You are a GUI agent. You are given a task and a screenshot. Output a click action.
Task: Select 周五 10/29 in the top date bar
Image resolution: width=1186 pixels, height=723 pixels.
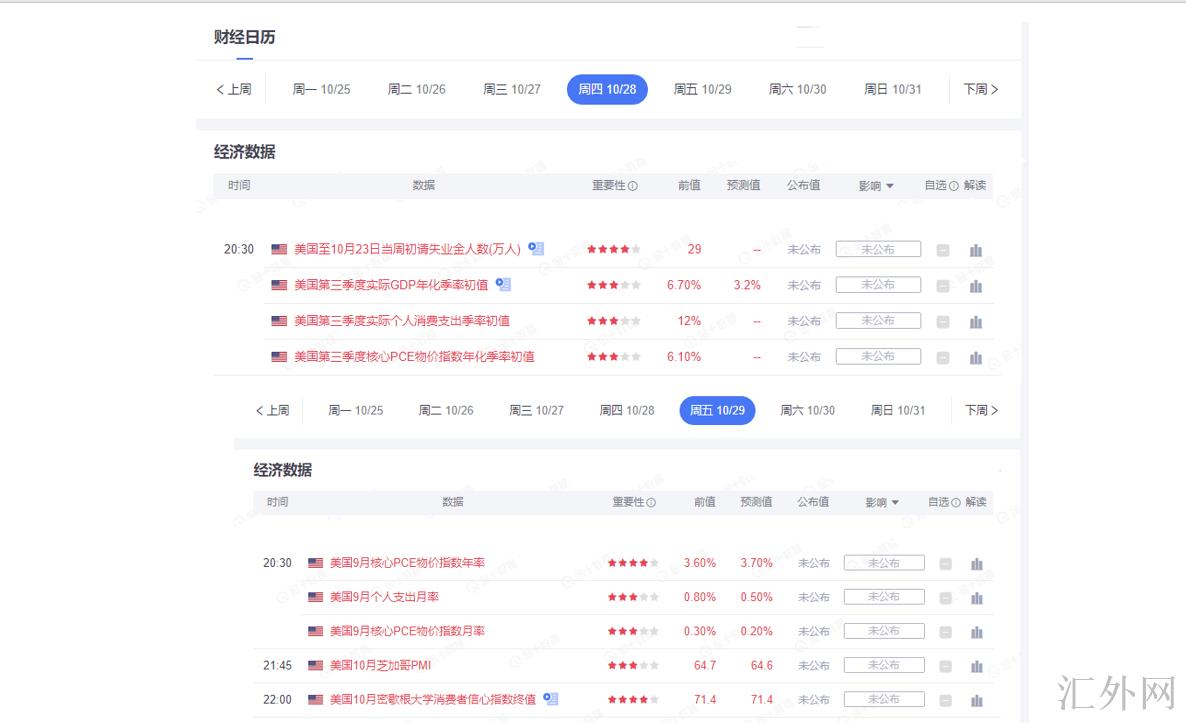pyautogui.click(x=703, y=89)
